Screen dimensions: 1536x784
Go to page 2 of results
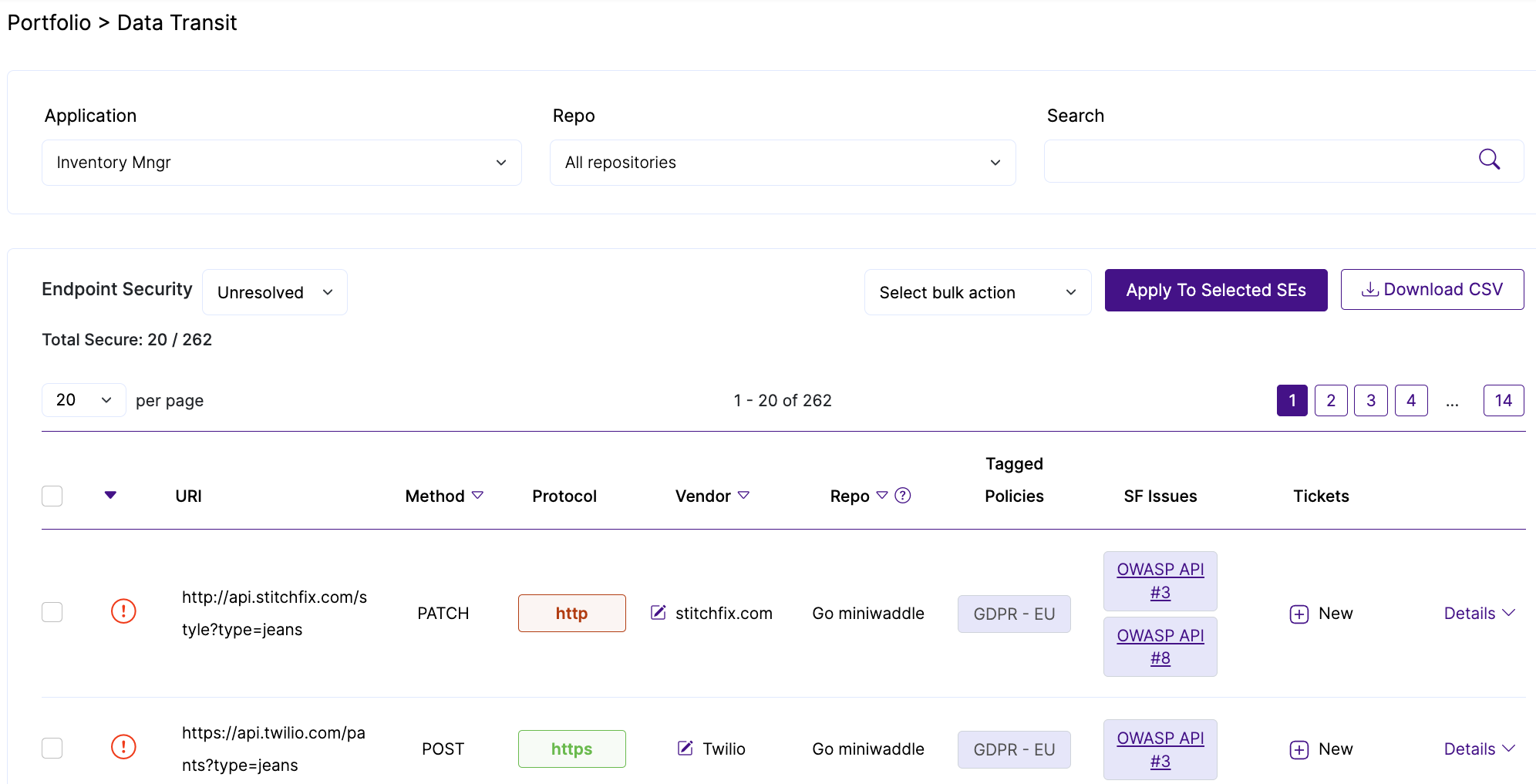tap(1331, 400)
